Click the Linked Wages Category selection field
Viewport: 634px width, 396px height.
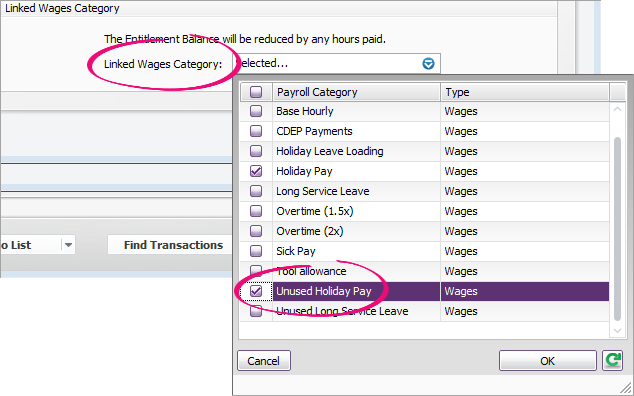[336, 64]
